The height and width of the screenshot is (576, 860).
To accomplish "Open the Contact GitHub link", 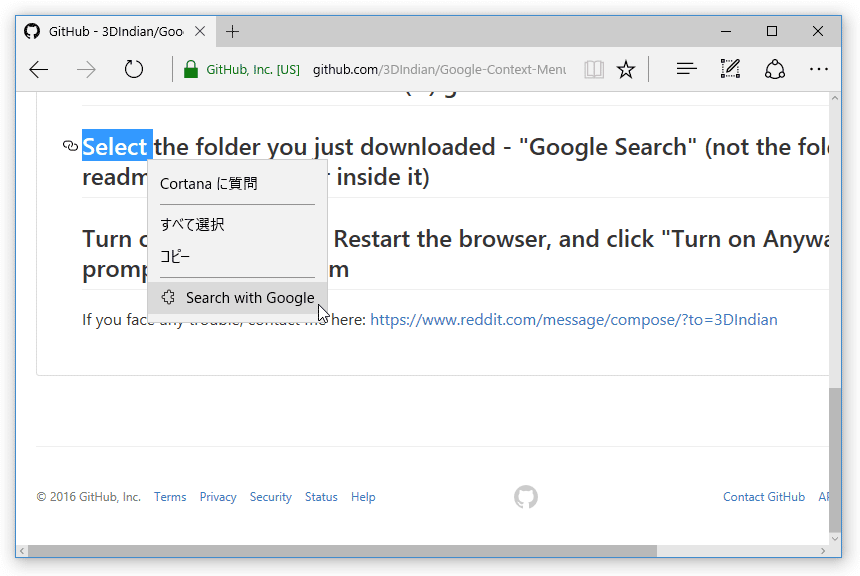I will tap(763, 497).
